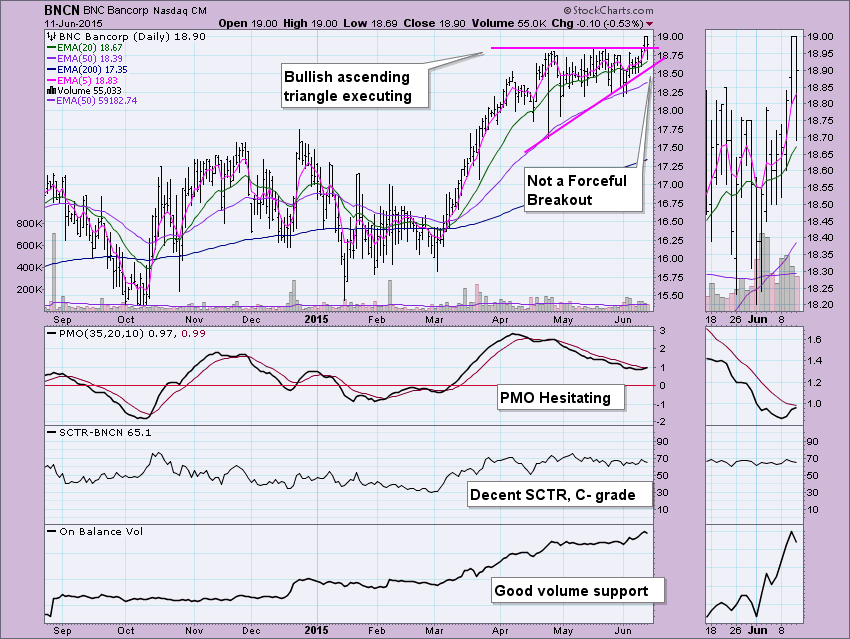
Task: Click the EMA(200) 17.35 legend entry
Action: (88, 69)
